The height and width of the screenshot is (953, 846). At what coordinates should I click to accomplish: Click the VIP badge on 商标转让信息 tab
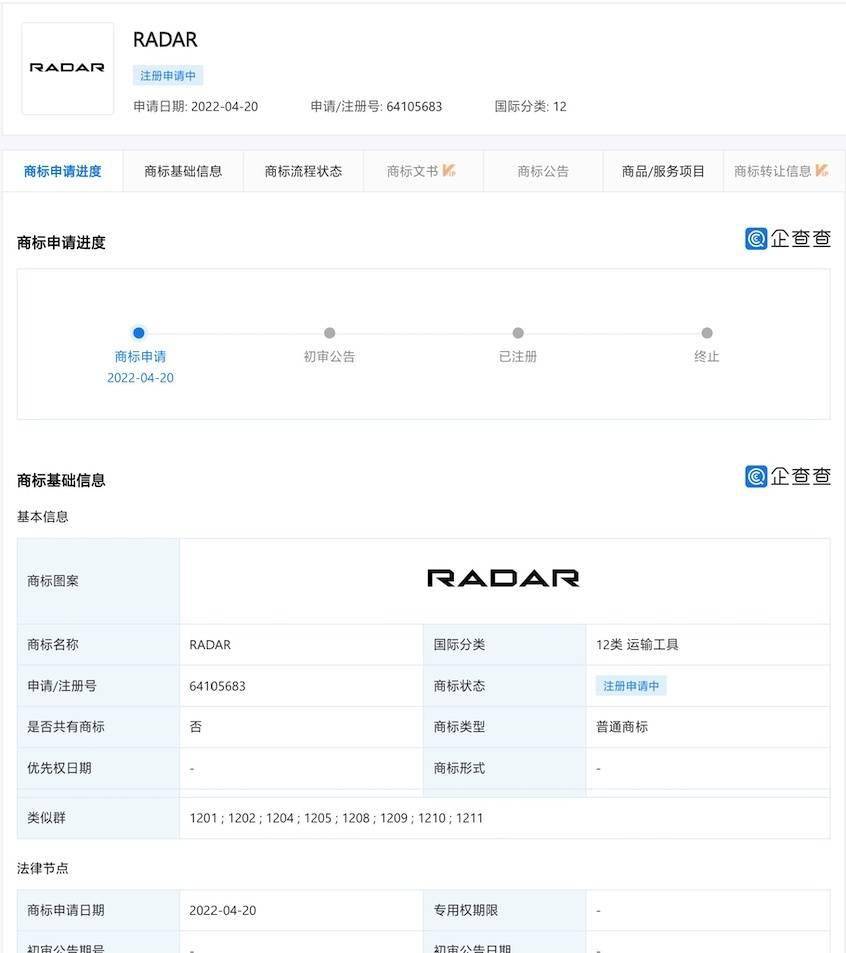tap(822, 171)
